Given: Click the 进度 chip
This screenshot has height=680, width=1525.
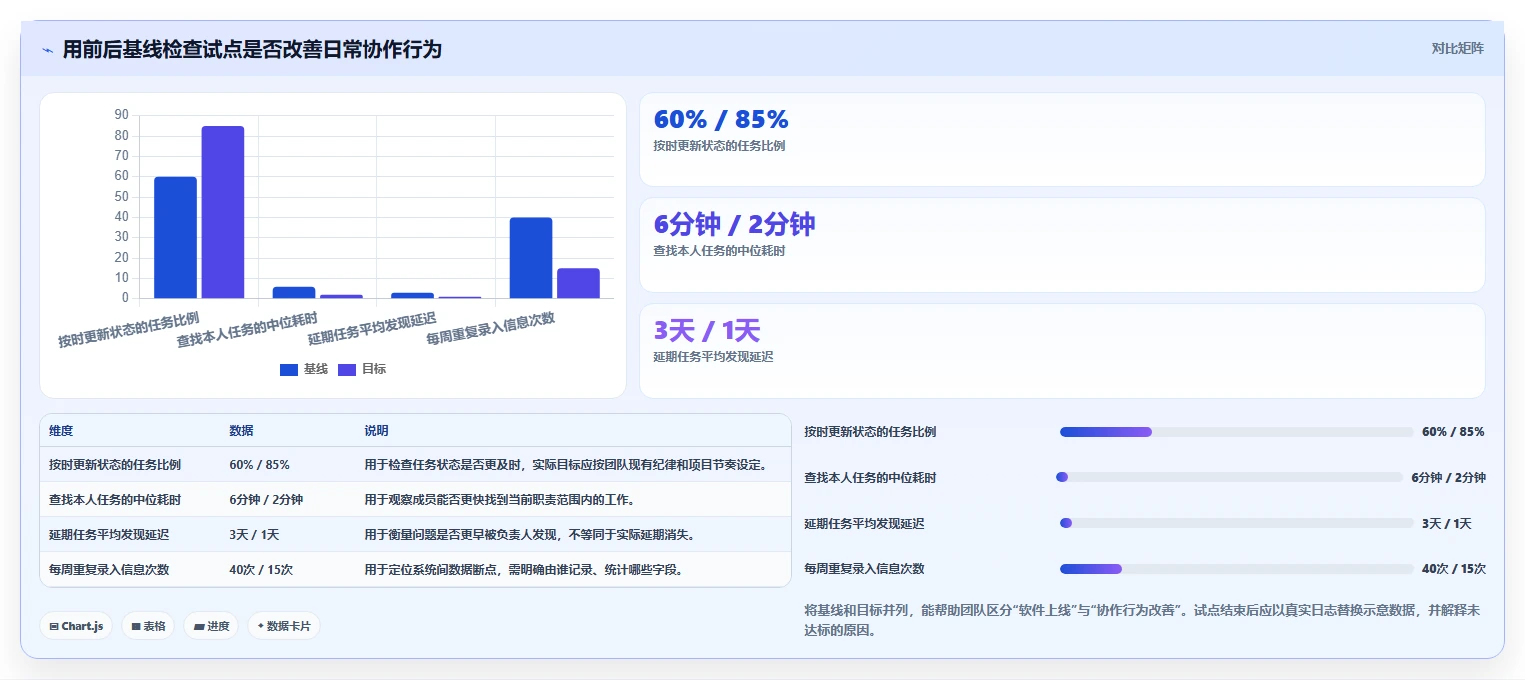Looking at the screenshot, I should click(211, 626).
